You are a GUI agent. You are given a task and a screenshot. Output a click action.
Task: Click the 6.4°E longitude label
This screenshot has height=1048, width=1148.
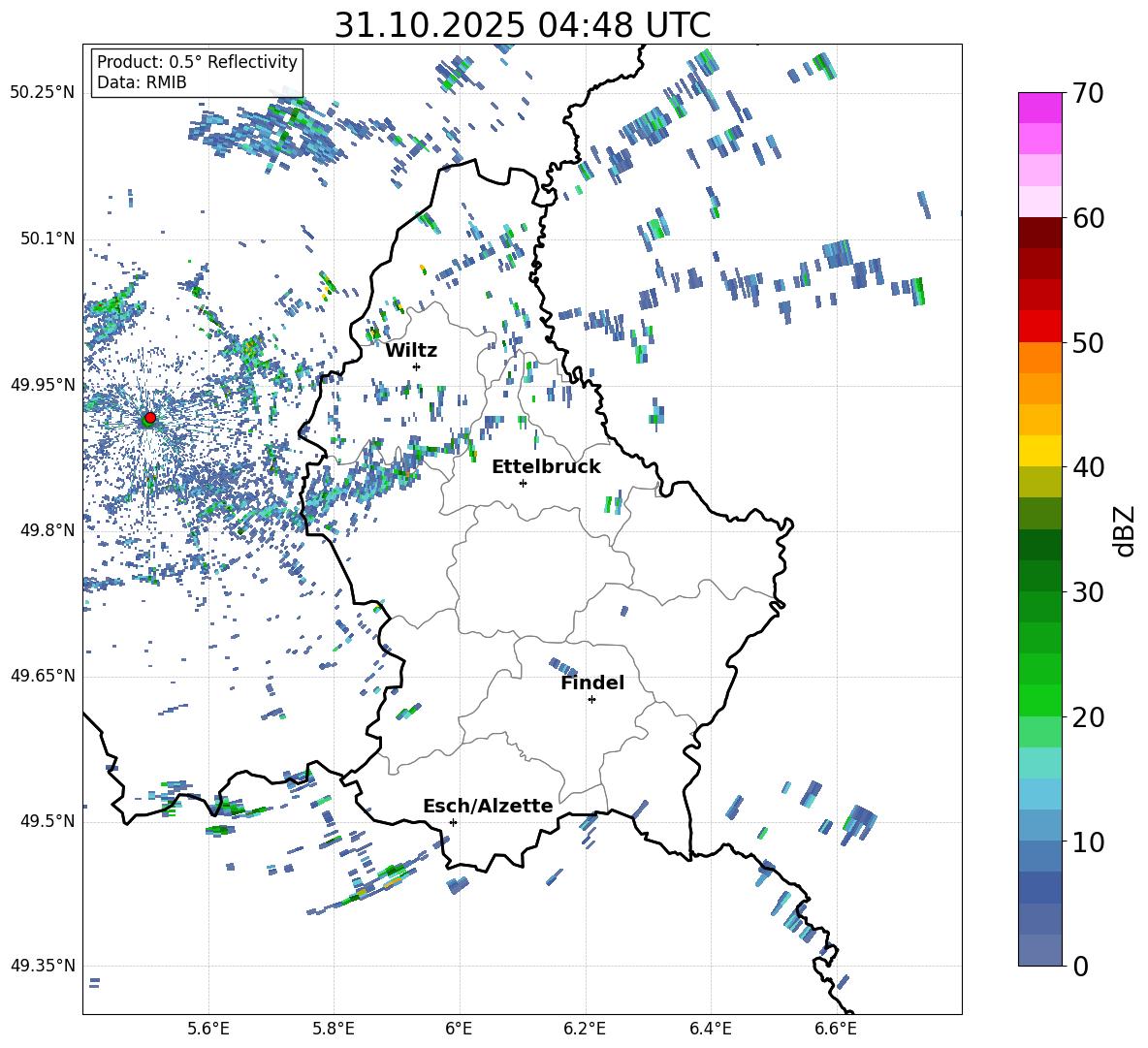pos(710,1029)
